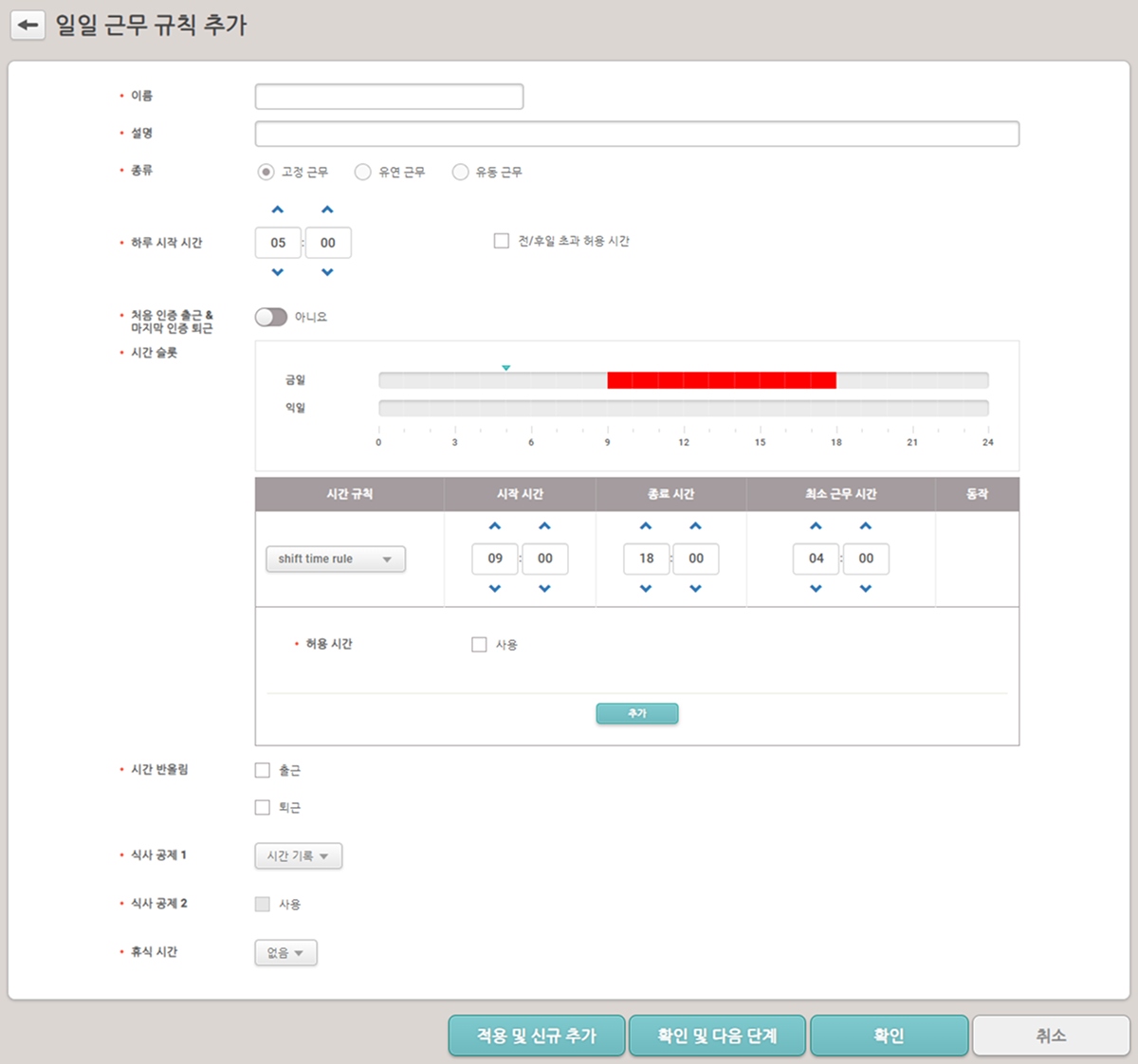
Task: Decrease minimum work time minute
Action: coord(866,589)
